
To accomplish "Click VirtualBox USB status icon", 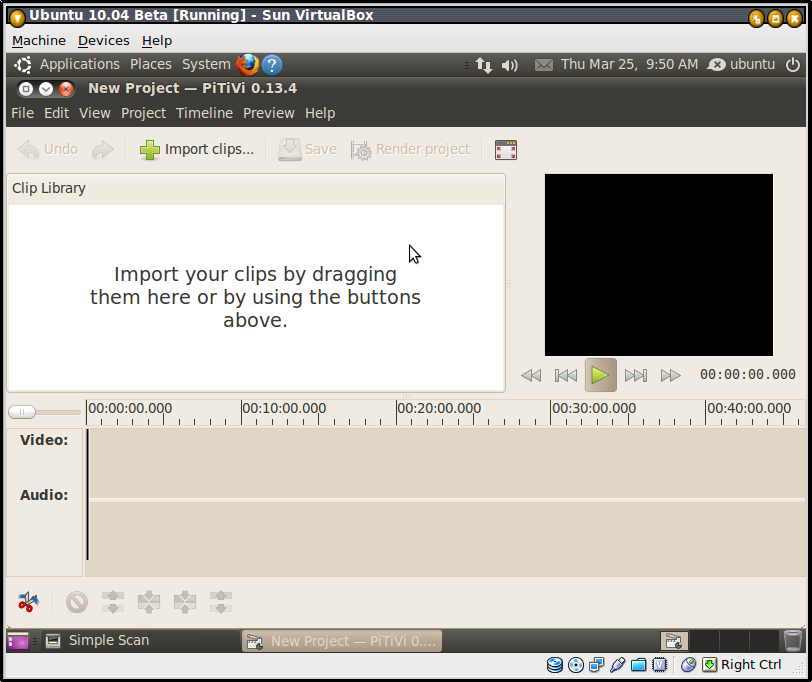I will pos(617,665).
